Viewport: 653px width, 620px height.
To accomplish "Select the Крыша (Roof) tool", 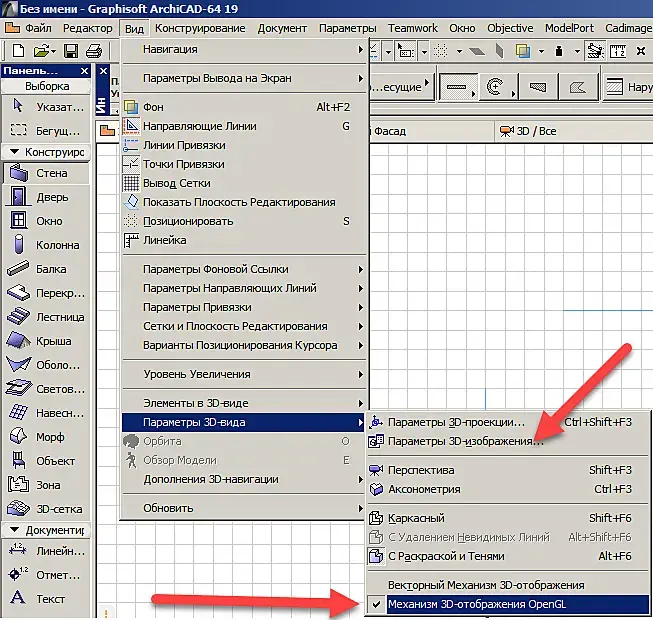I will 46,341.
